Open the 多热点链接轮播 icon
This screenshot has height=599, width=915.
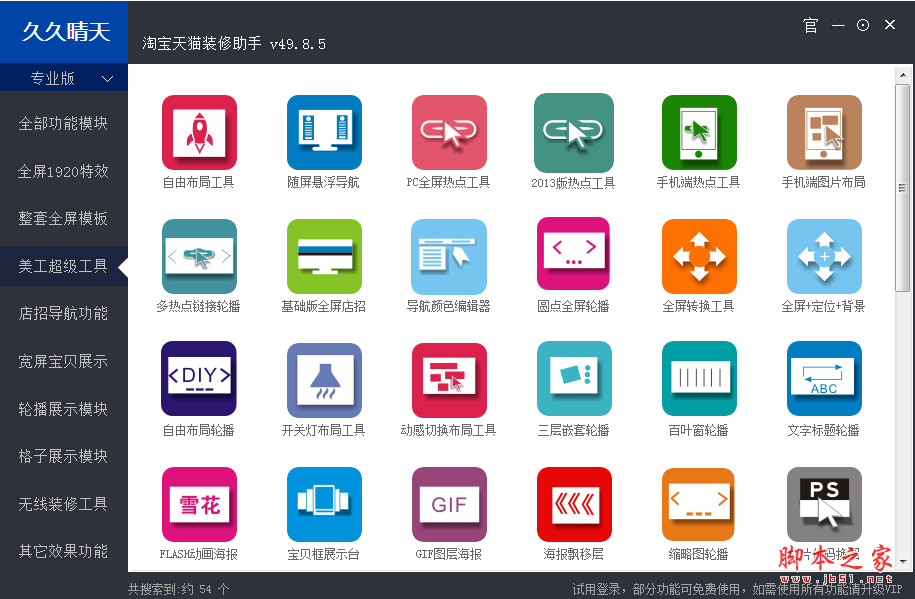199,256
